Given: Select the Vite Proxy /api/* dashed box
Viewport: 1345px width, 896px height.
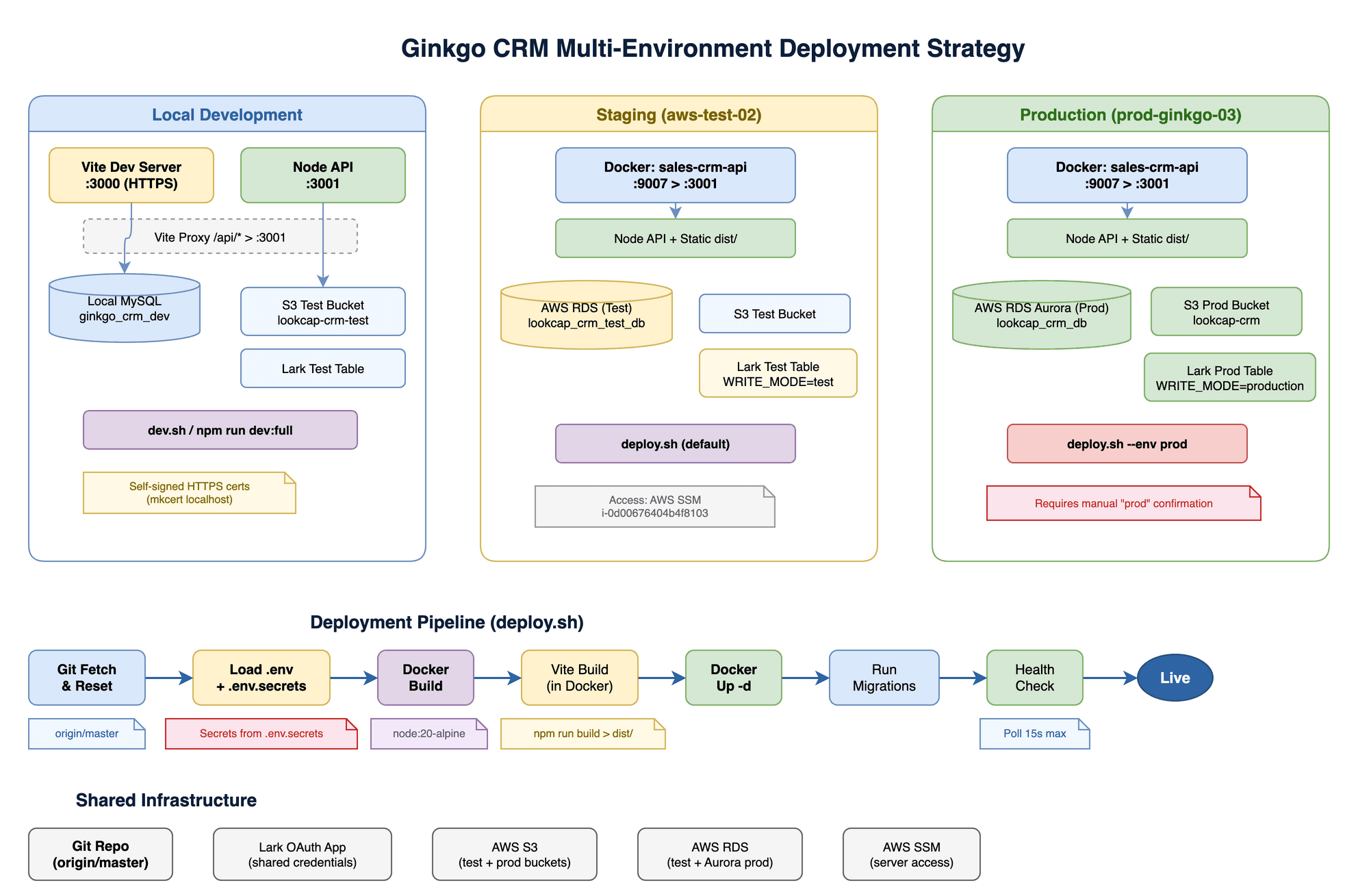Looking at the screenshot, I should (220, 237).
